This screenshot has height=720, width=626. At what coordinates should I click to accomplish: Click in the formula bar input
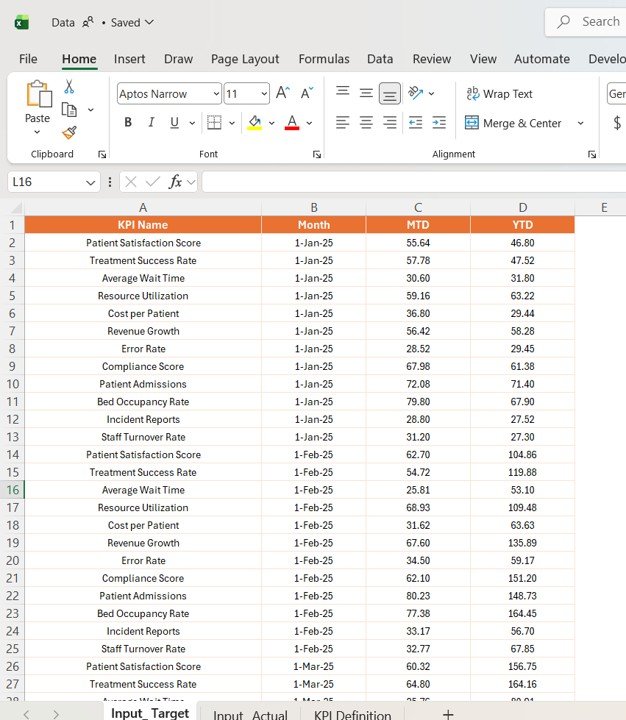coord(413,182)
